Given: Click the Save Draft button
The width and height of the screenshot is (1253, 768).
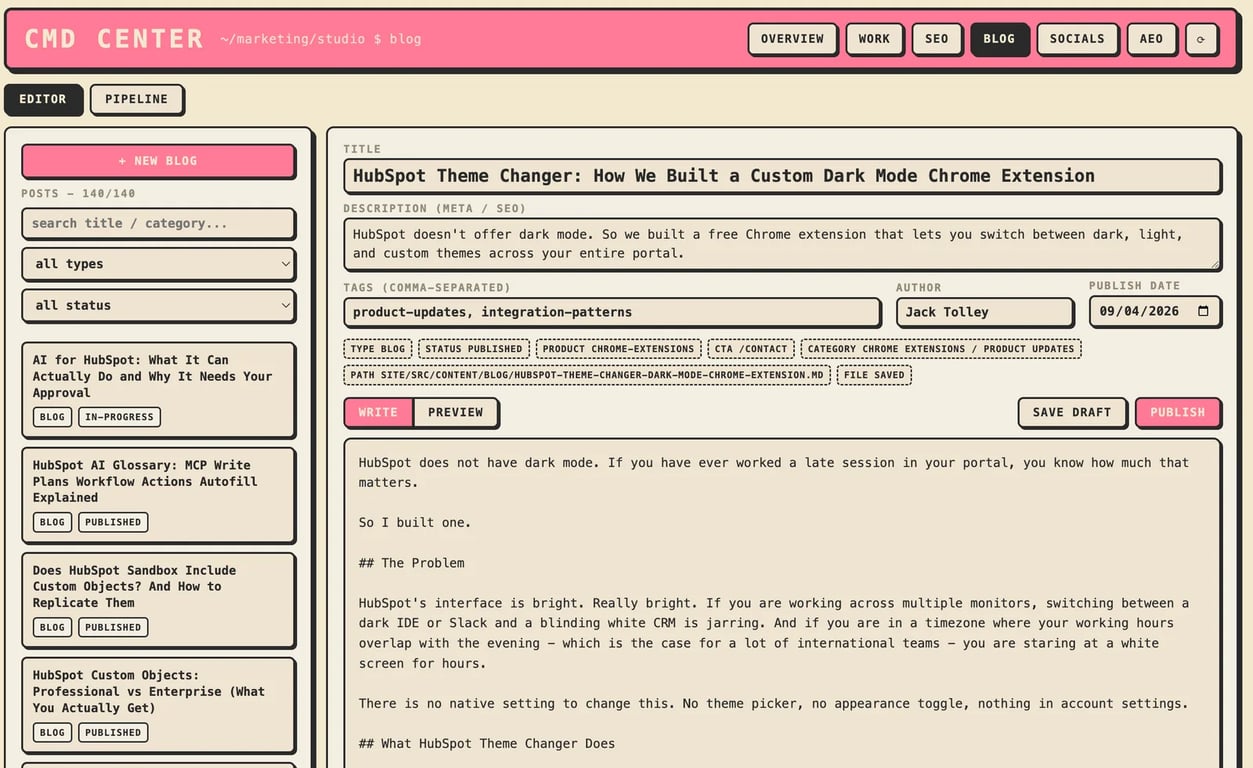Looking at the screenshot, I should click(x=1072, y=412).
